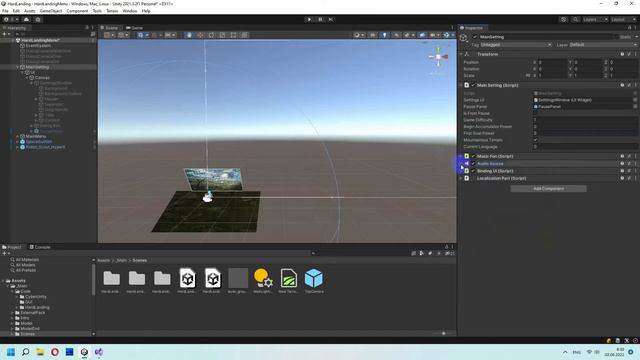Click the Scale Y input field
This screenshot has height=360, width=640.
click(588, 76)
